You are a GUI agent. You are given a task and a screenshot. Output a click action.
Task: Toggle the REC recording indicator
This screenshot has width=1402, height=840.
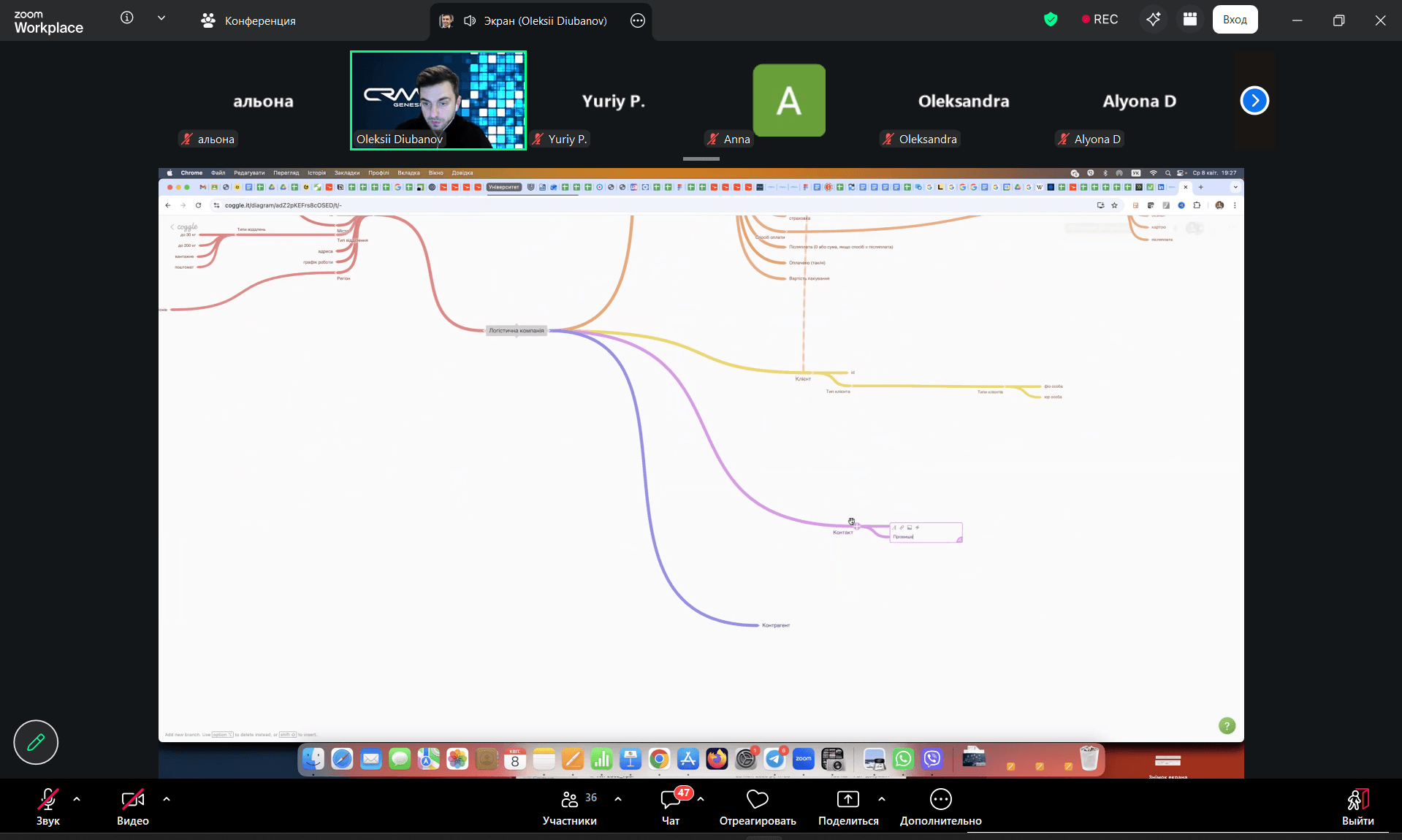tap(1100, 20)
